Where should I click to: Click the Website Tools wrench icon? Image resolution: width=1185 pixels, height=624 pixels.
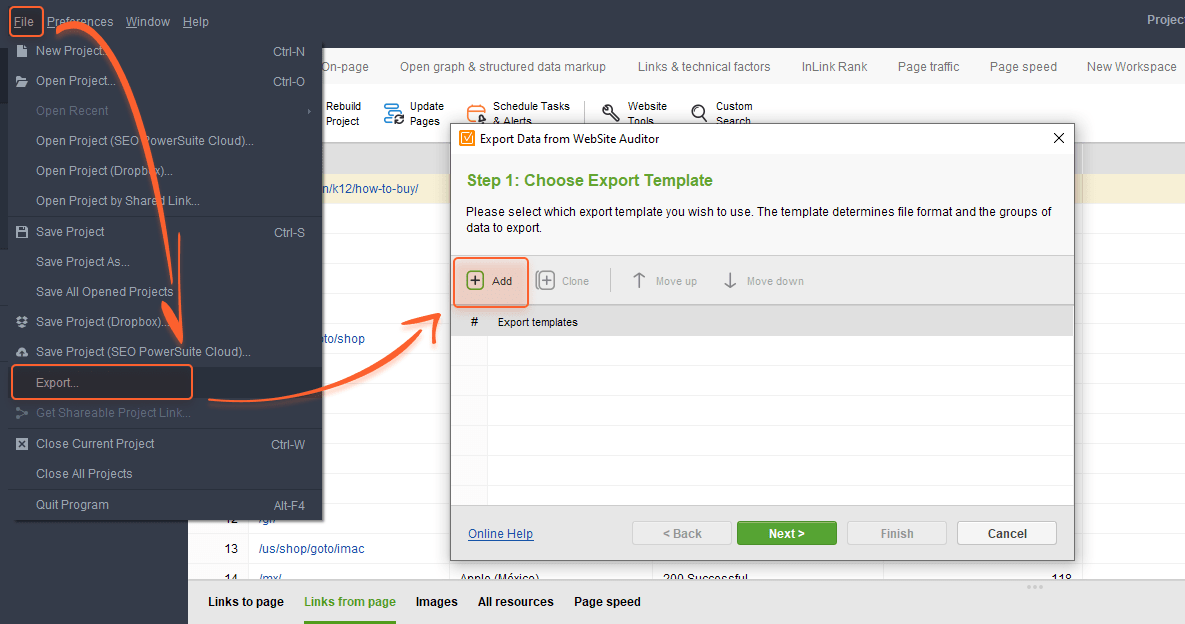point(611,113)
